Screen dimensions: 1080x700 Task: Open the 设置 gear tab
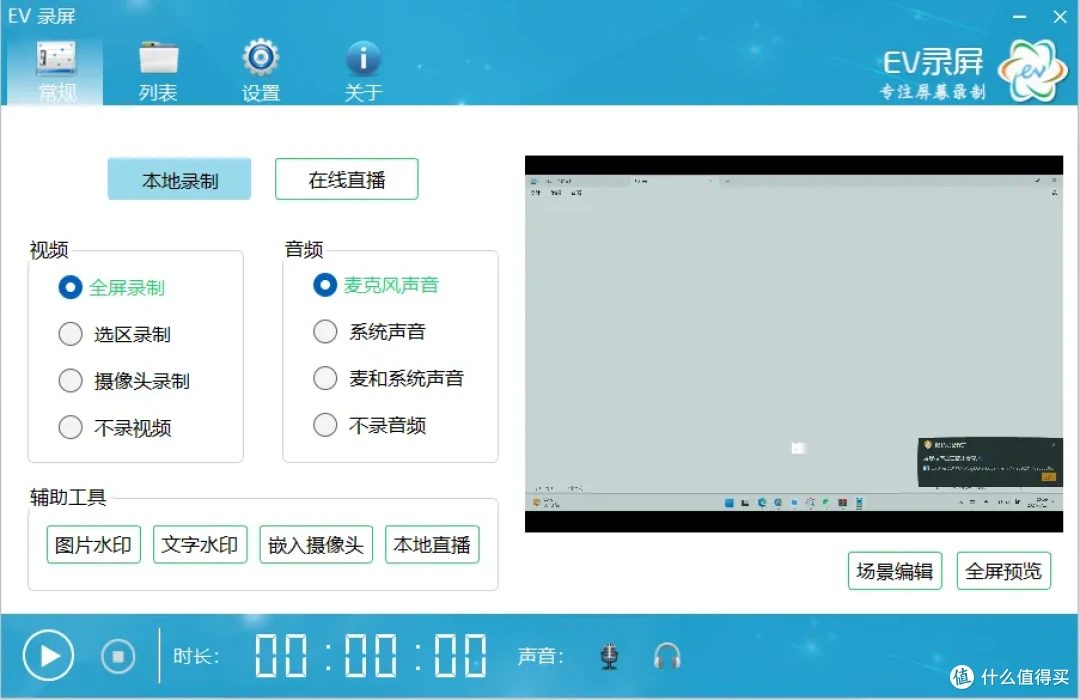pos(260,72)
